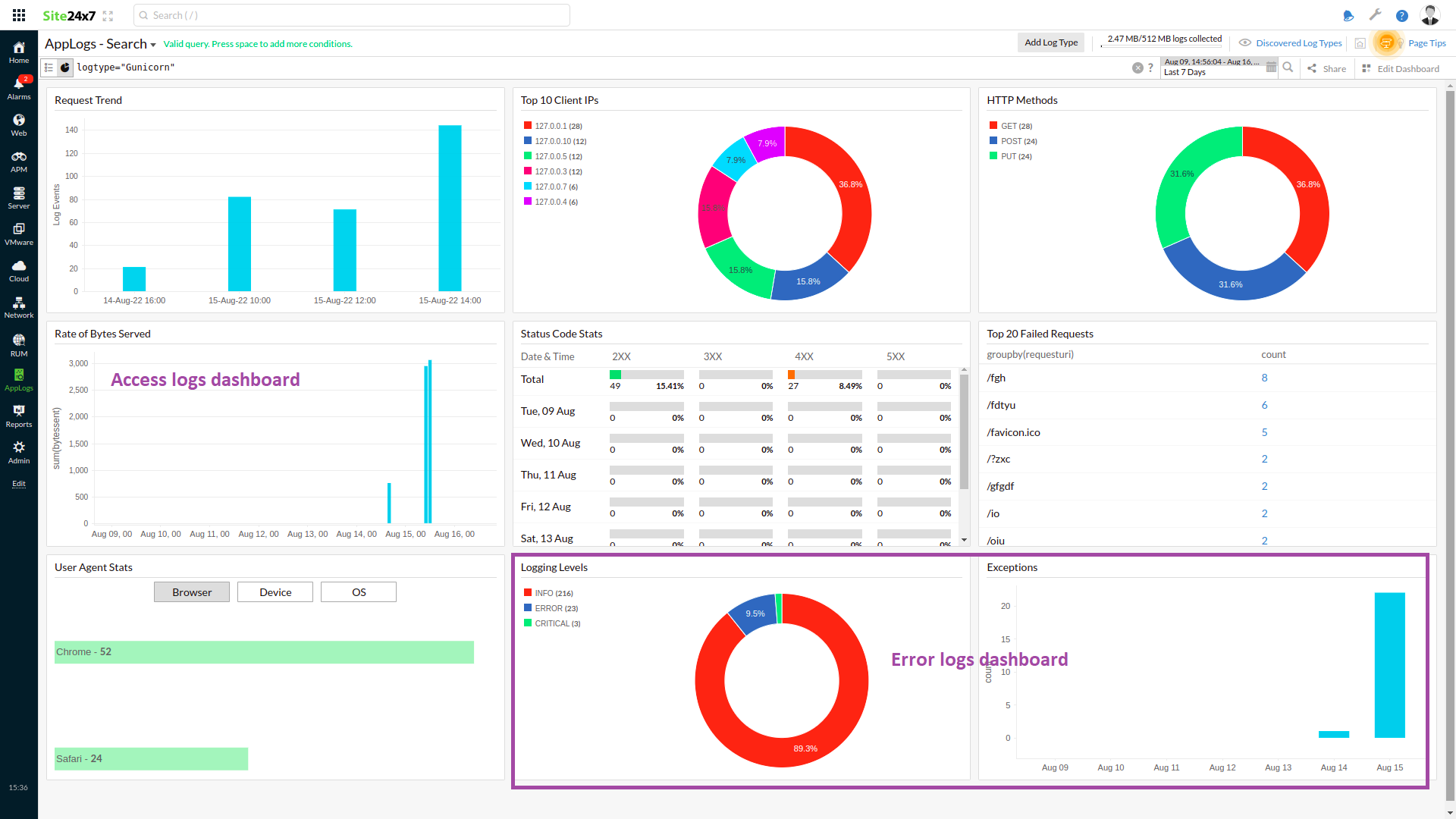Open the Alarms section in sidebar
Screen dimensions: 1456x819
(19, 87)
